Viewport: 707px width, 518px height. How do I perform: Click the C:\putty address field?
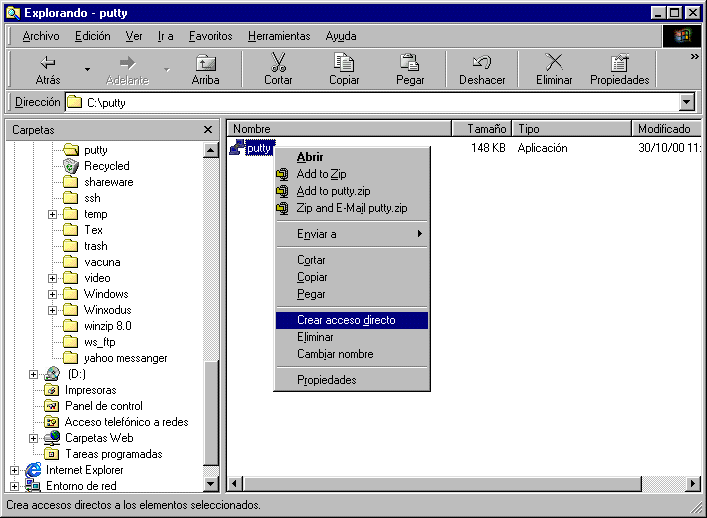coord(372,102)
